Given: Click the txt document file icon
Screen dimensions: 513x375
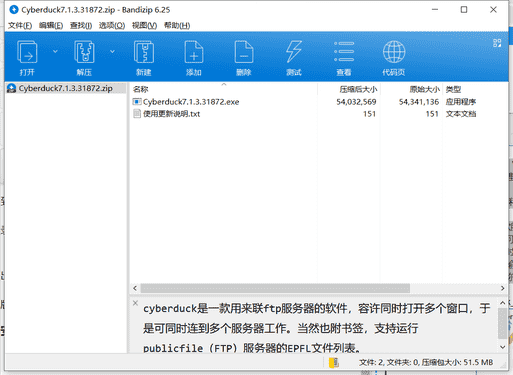Looking at the screenshot, I should click(137, 114).
